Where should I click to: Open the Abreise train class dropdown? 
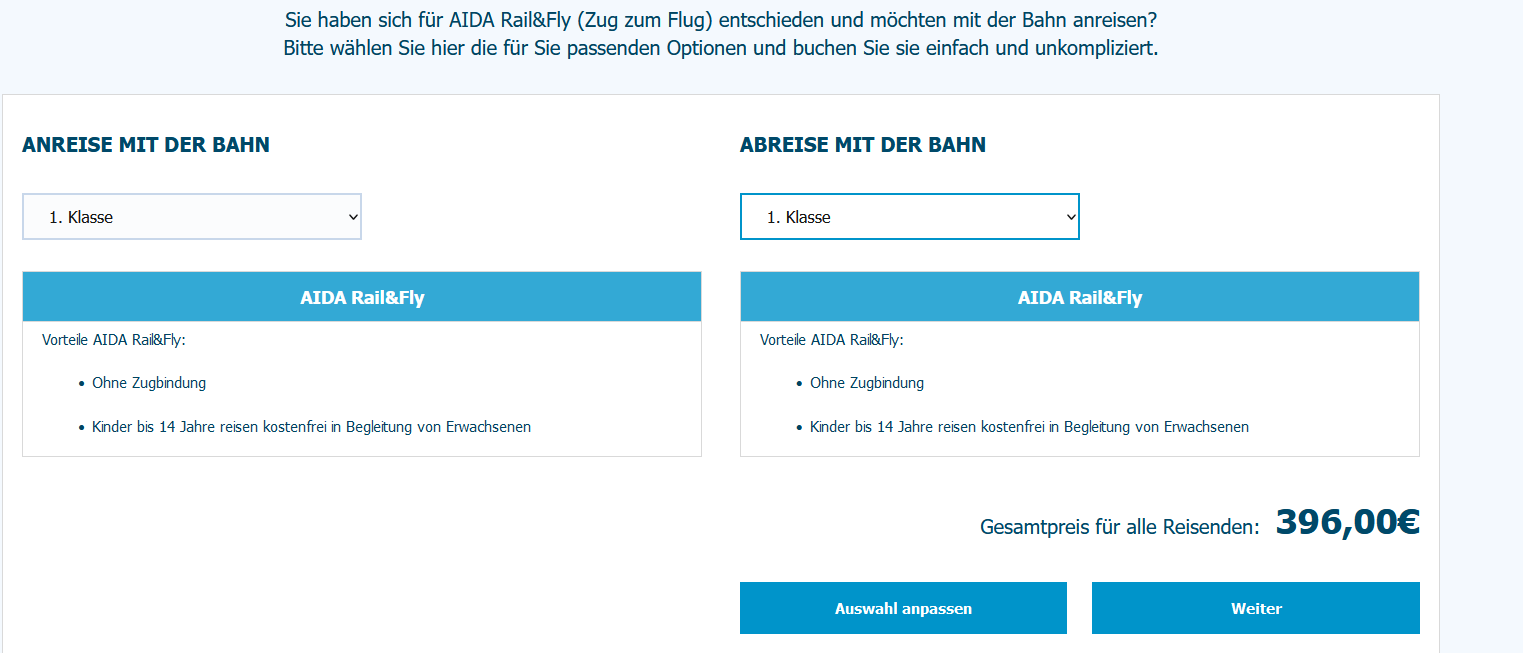pyautogui.click(x=909, y=217)
